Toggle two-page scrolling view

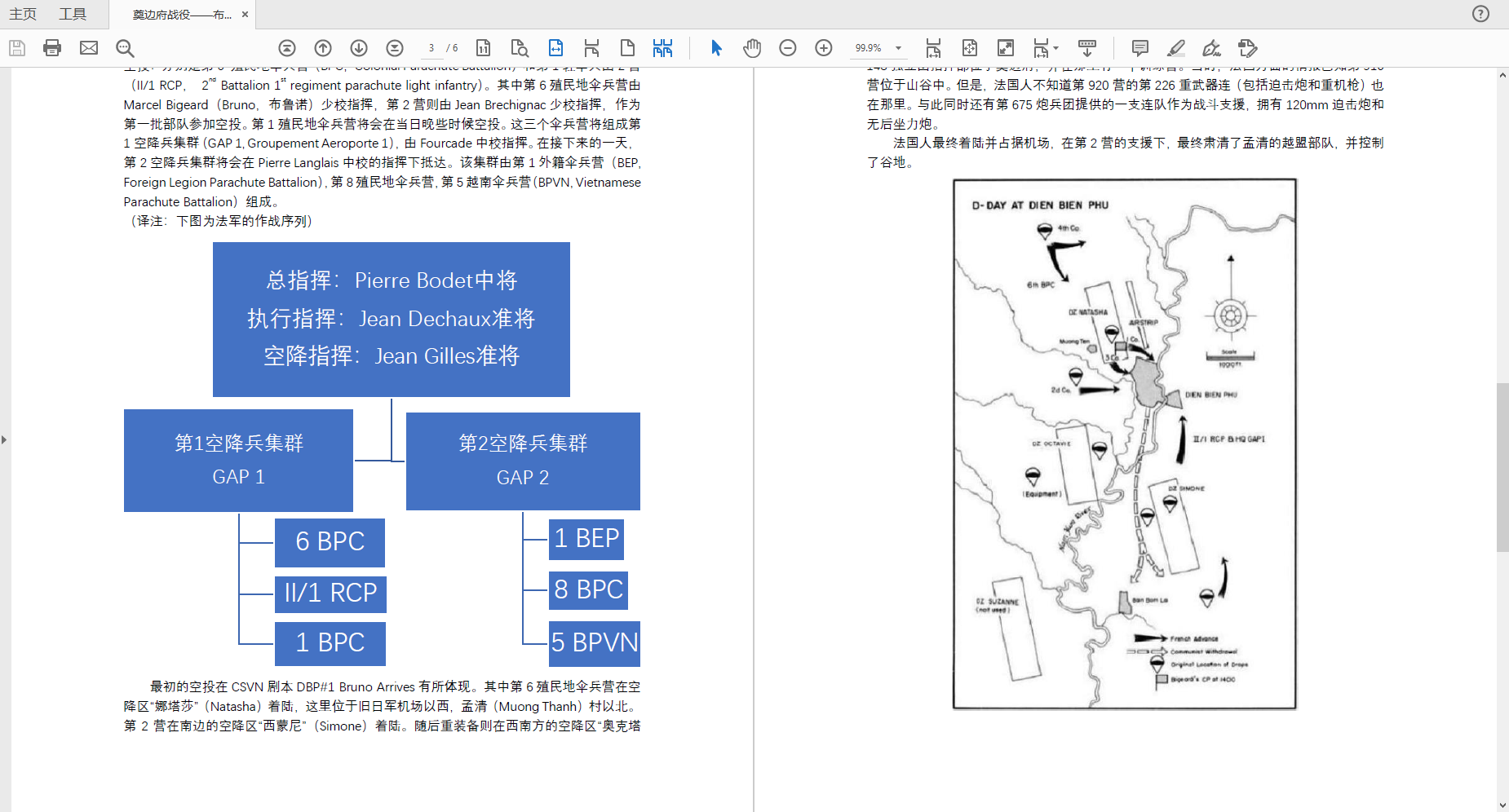[x=662, y=48]
